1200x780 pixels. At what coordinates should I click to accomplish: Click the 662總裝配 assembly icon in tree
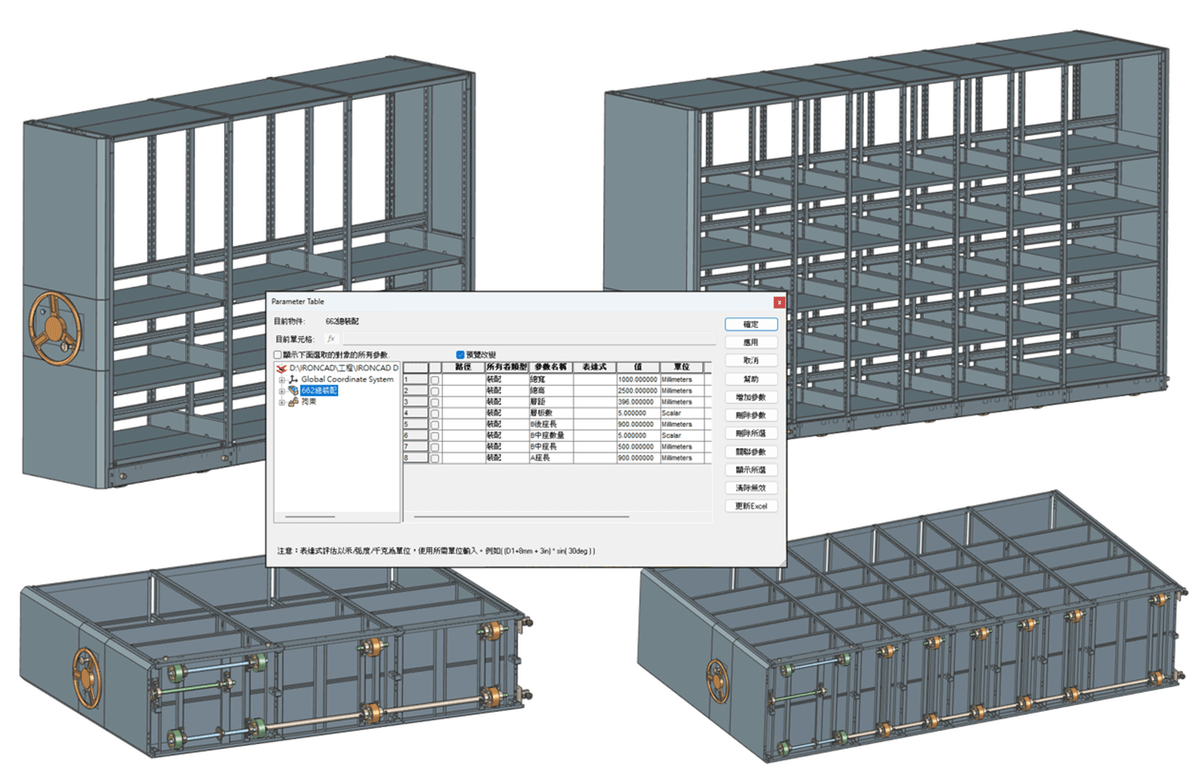(x=293, y=391)
